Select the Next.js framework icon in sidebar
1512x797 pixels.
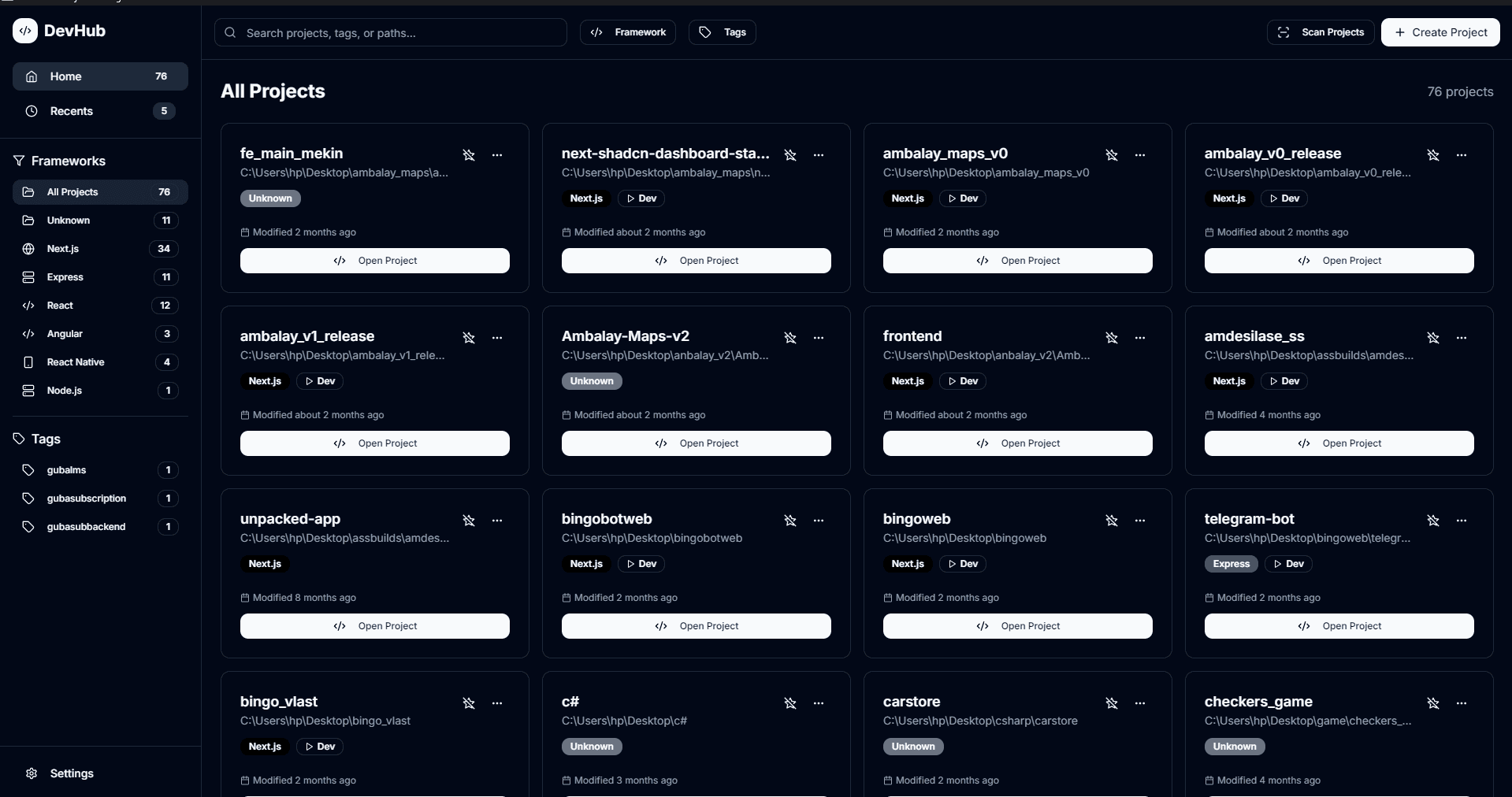(x=28, y=249)
